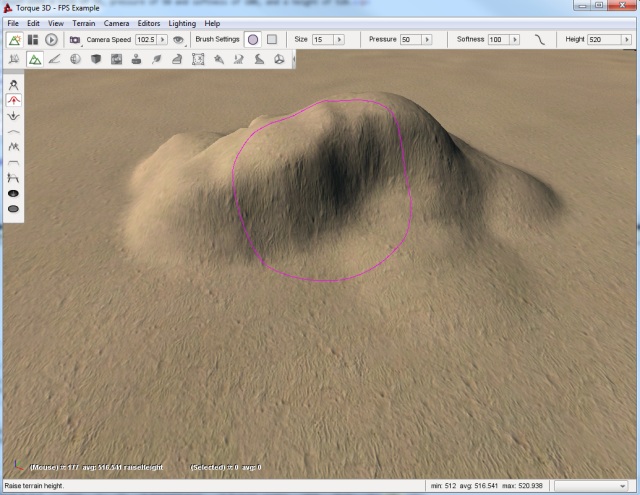The image size is (640, 495).
Task: Select the Grab Terrain tool
Action: 14,85
